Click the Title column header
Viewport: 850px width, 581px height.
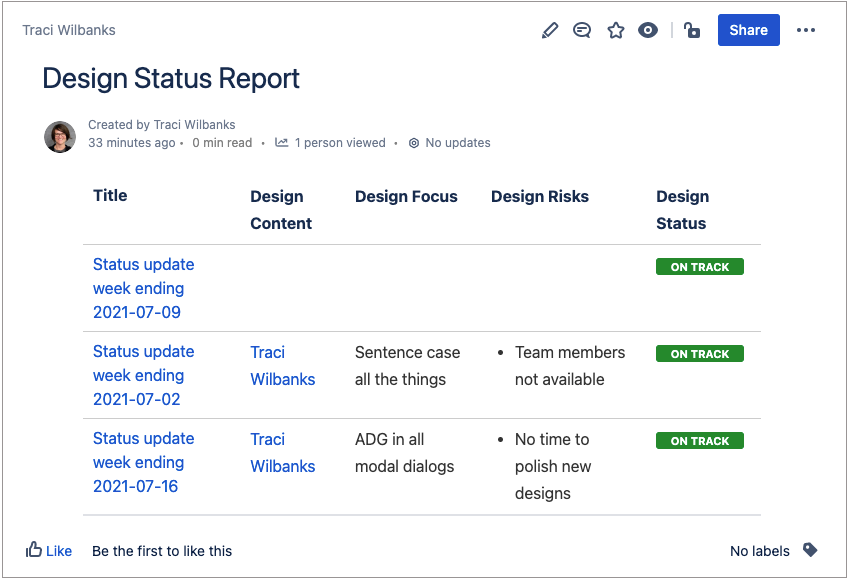(110, 196)
